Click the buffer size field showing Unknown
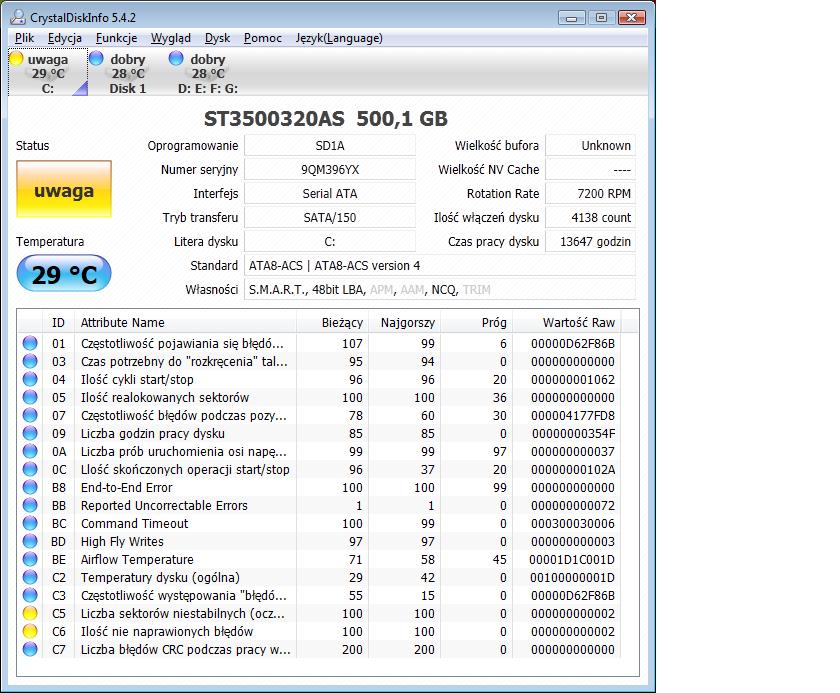Image resolution: width=840 pixels, height=693 pixels. (x=590, y=146)
